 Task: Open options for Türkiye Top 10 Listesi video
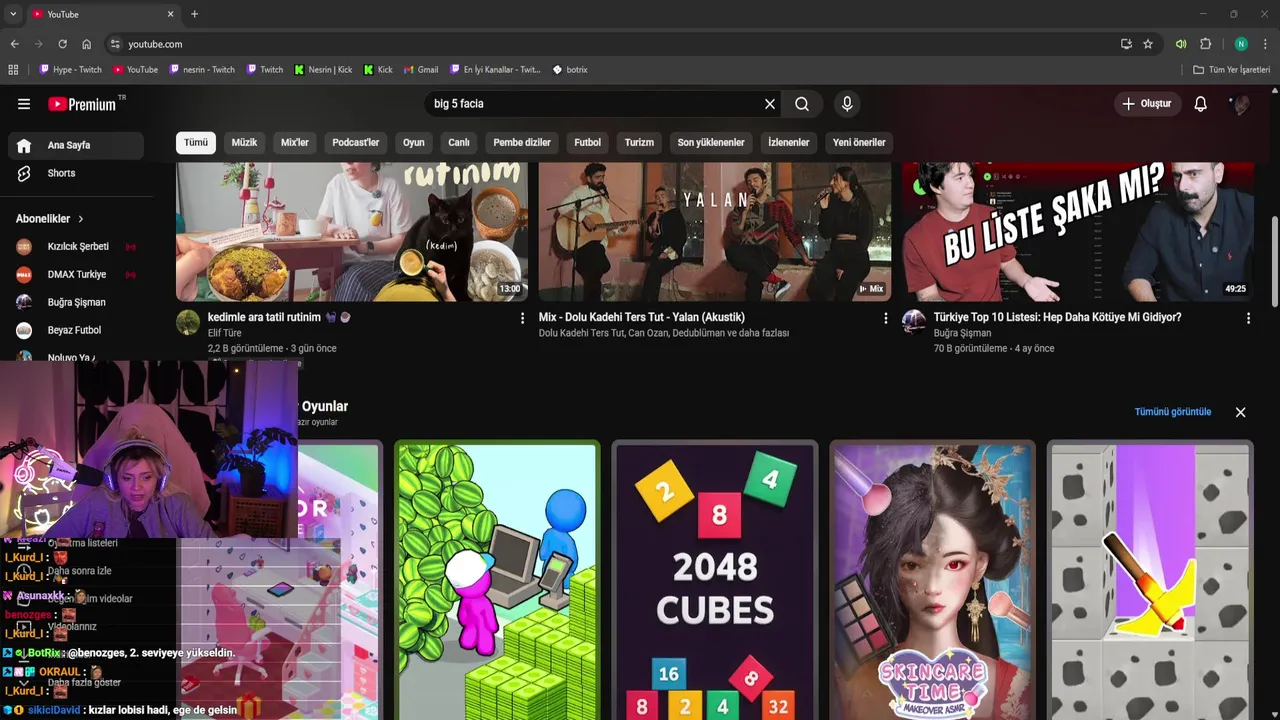point(1248,318)
